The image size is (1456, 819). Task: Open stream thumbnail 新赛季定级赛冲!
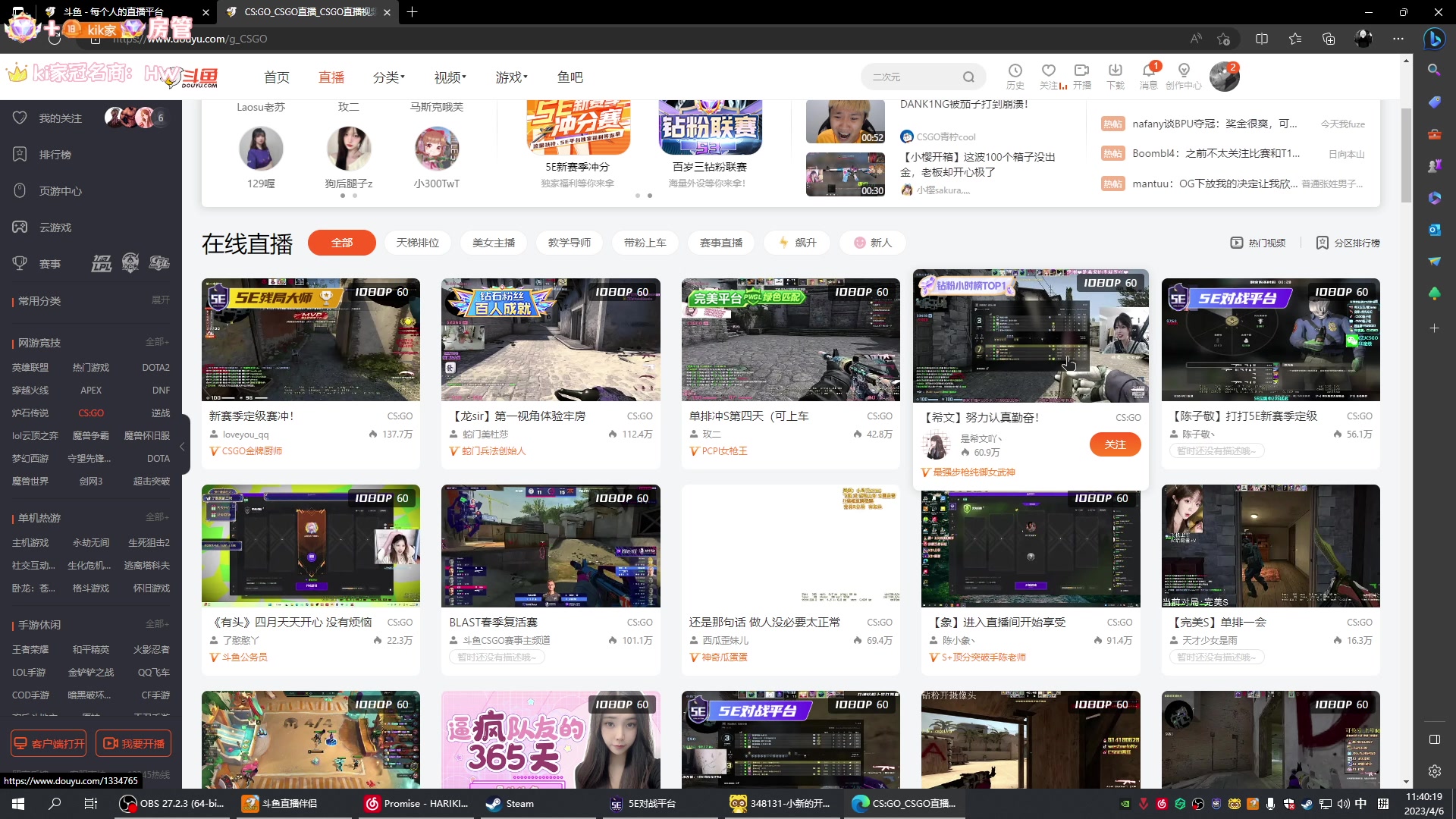pos(311,340)
